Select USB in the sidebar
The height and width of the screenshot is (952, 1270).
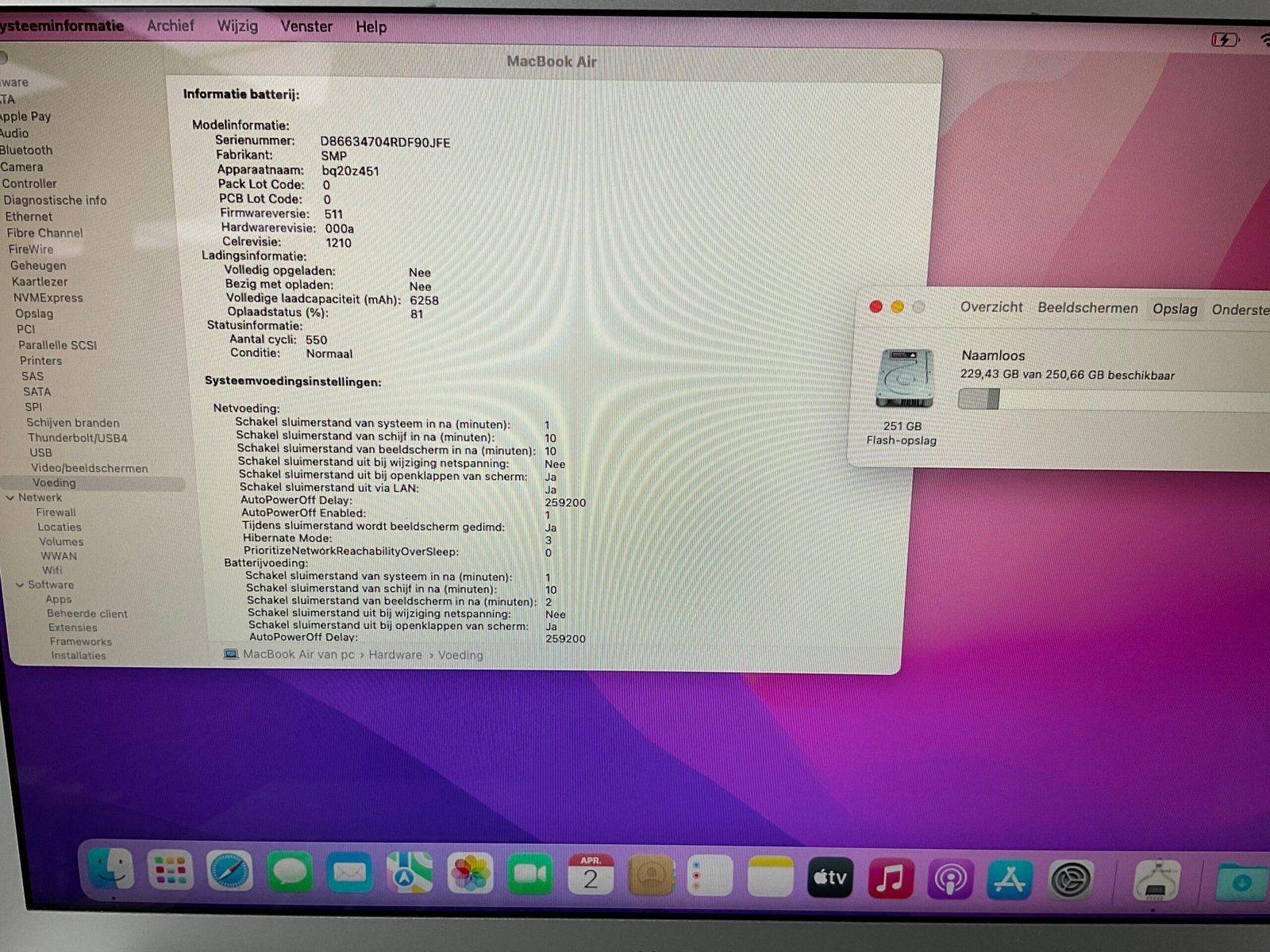click(x=40, y=452)
